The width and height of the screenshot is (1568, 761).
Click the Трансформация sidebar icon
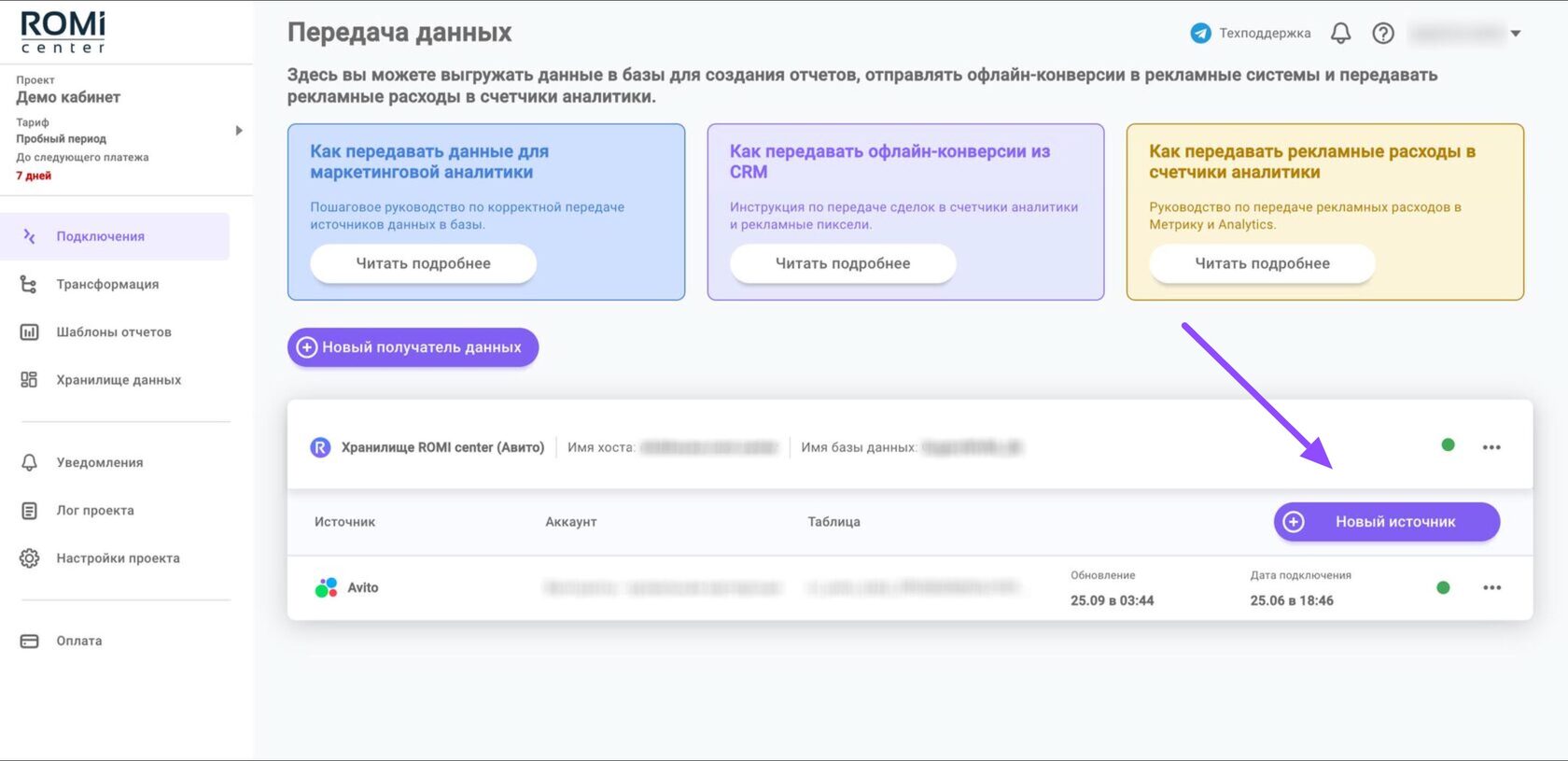click(x=29, y=284)
